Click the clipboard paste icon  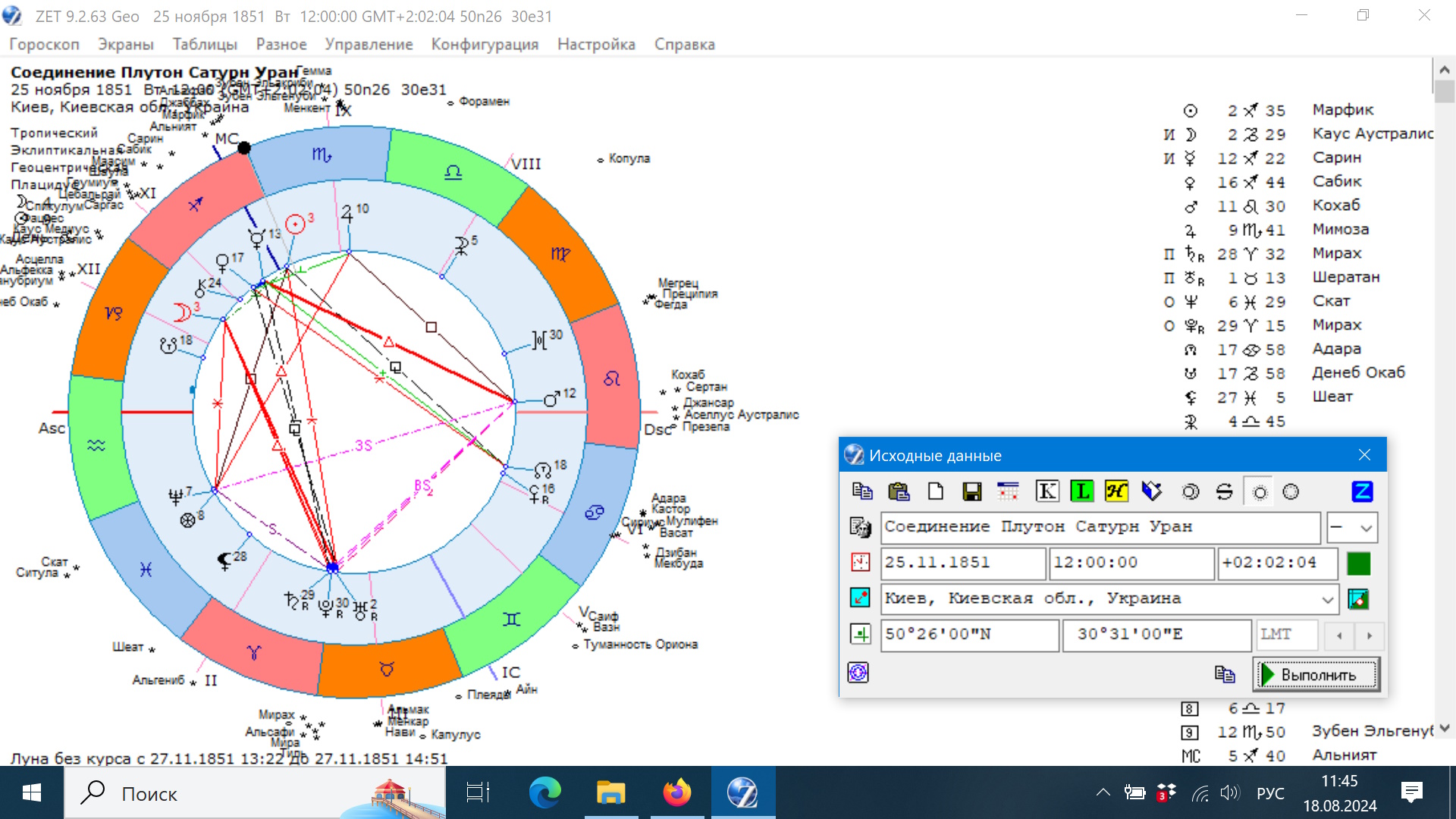(x=899, y=491)
